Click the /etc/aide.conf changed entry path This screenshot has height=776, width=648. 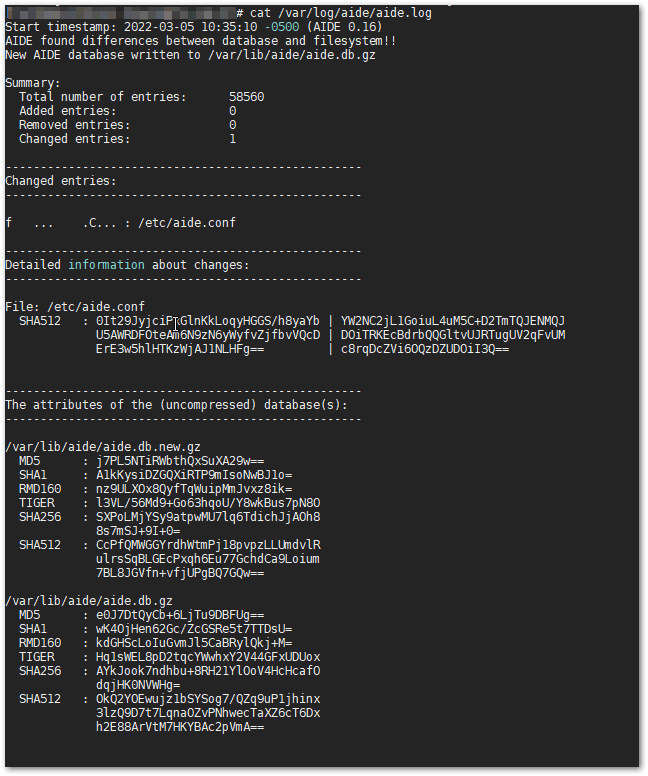187,223
